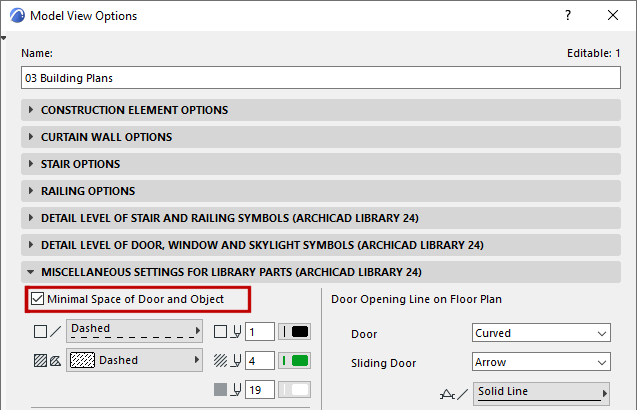Expand Detail Level of Door, Window and Skylight Symbols

coord(321,245)
